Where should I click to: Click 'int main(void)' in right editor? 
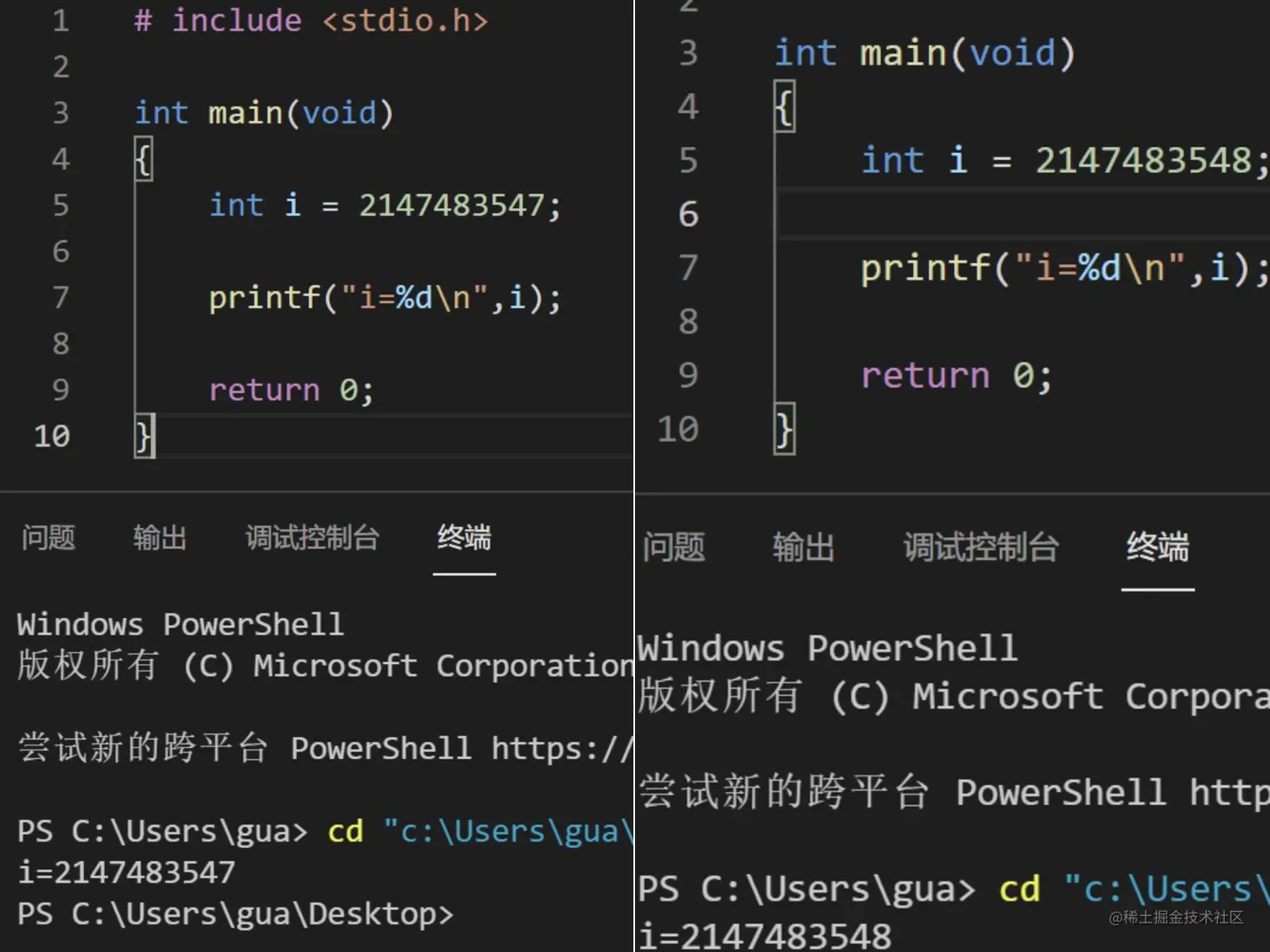924,53
